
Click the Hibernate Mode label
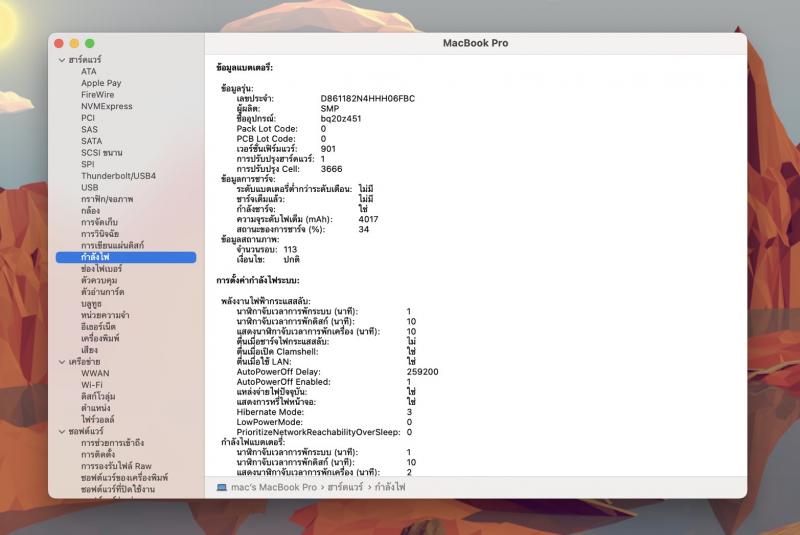coord(270,412)
